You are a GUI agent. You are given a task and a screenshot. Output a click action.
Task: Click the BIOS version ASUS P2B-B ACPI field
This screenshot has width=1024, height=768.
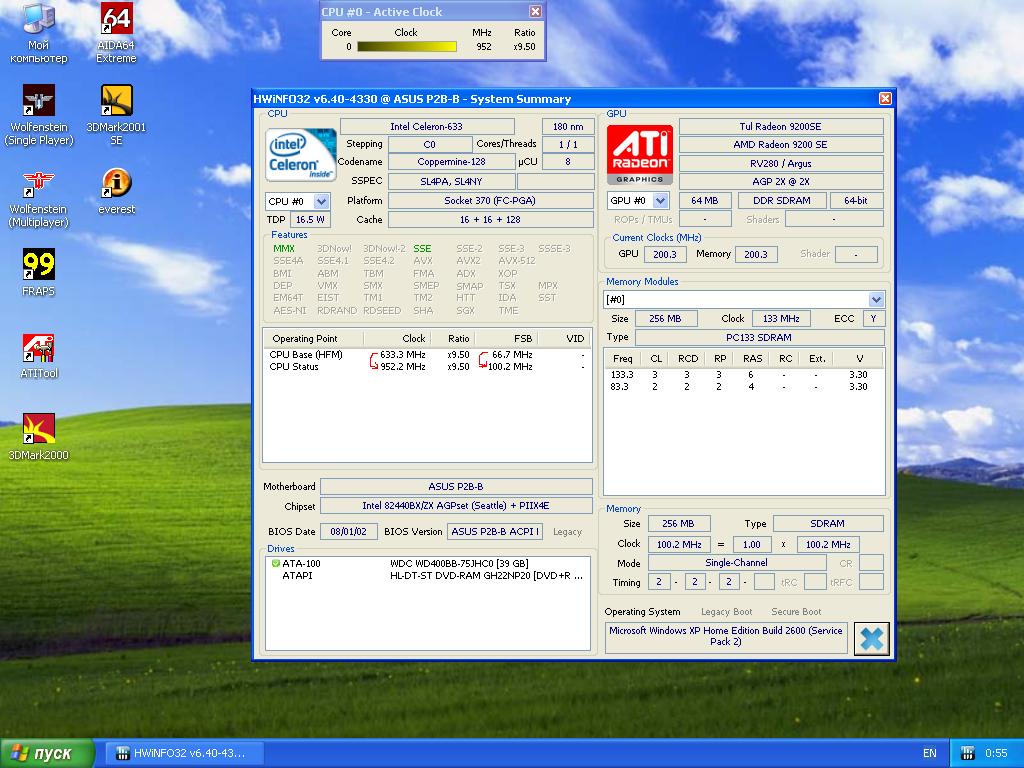[x=495, y=532]
